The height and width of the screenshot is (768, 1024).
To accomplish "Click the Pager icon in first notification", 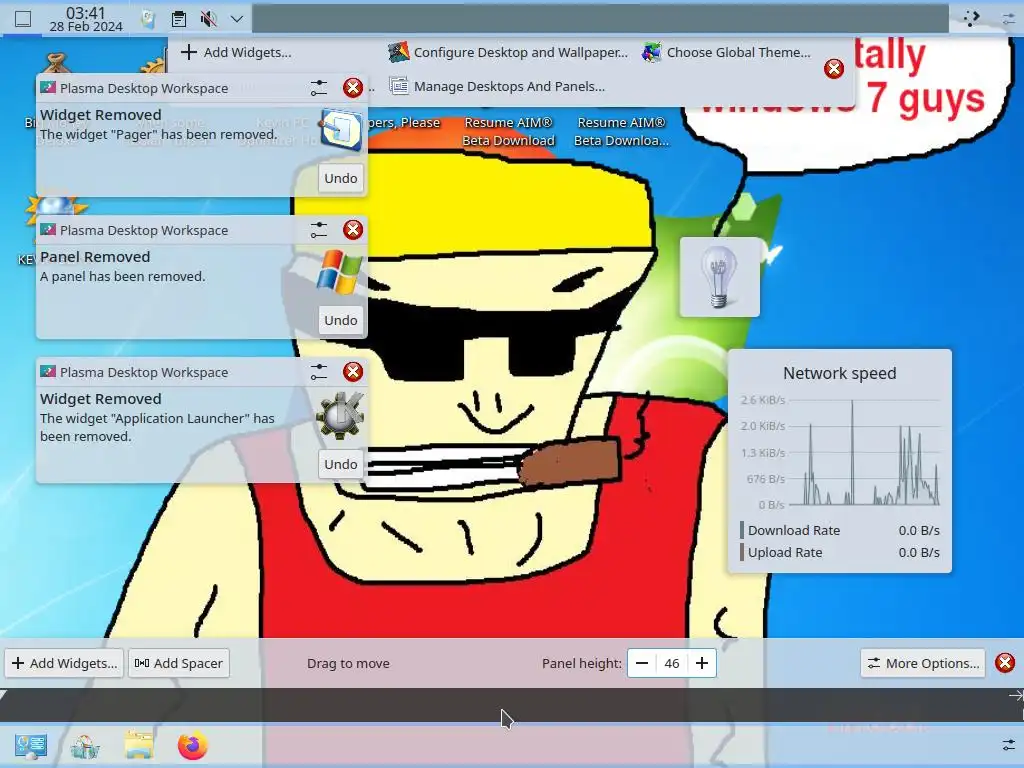I will tap(341, 130).
